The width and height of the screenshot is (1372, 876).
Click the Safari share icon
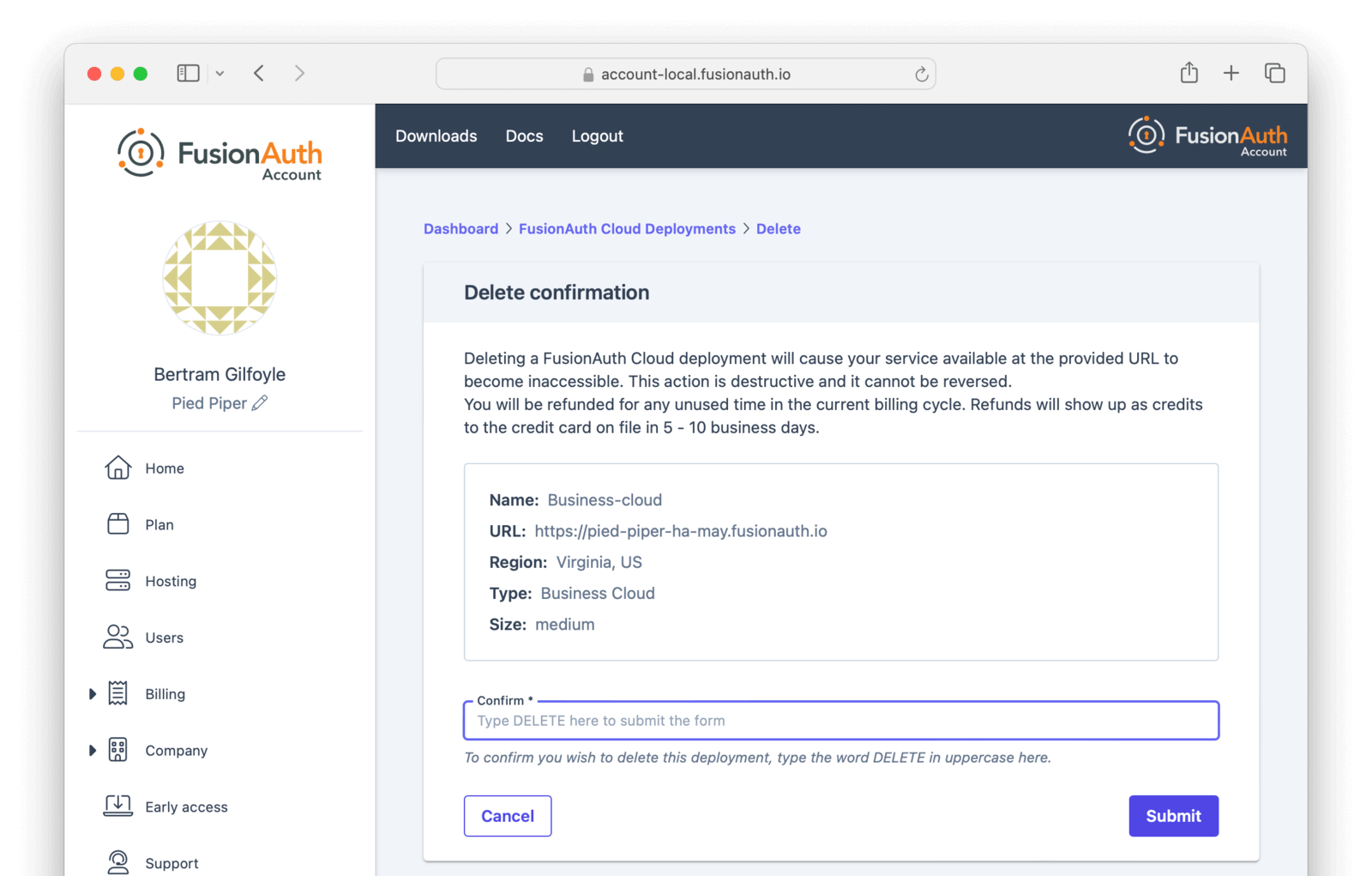(x=1188, y=73)
